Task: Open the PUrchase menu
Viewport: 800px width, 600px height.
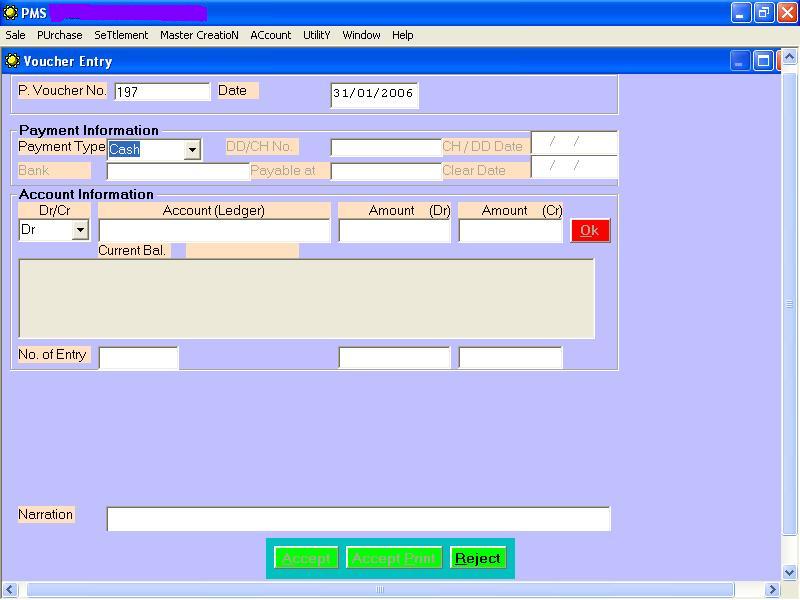Action: click(x=60, y=35)
